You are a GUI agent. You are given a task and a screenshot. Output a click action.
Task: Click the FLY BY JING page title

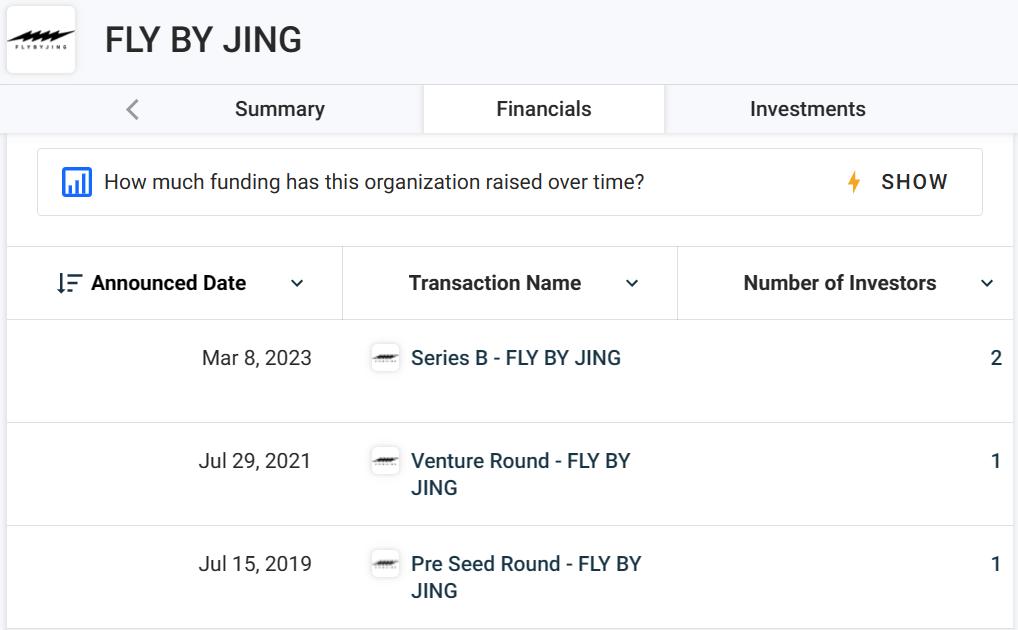click(203, 40)
